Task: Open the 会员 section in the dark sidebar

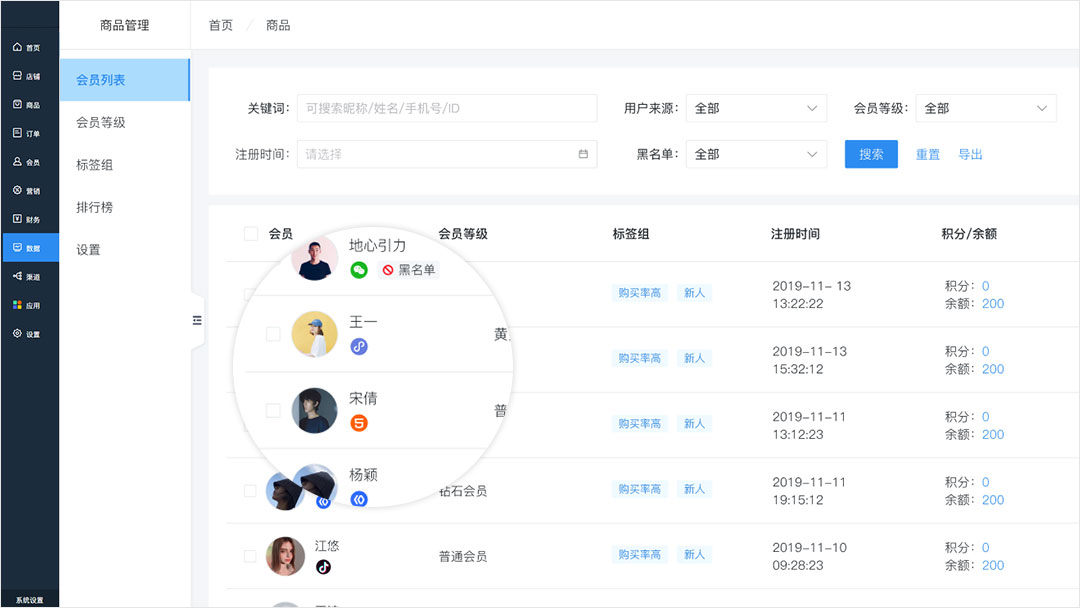Action: pos(26,162)
